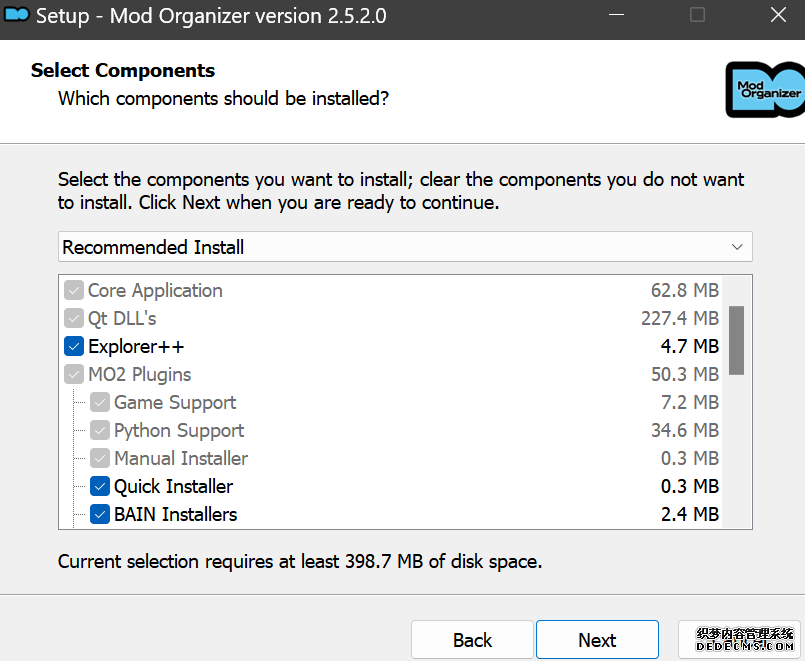The image size is (805, 661).
Task: Click the Mod Organizer title bar icon
Action: pos(17,15)
